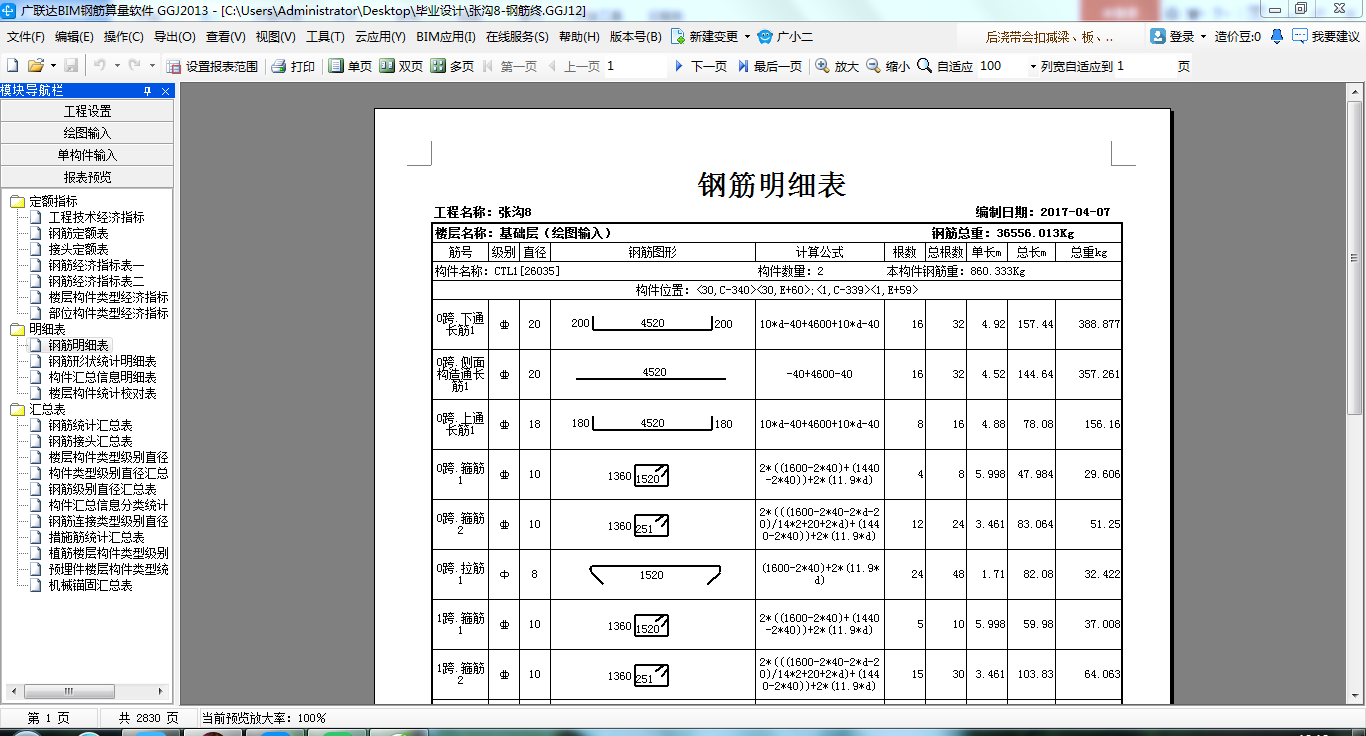The height and width of the screenshot is (736, 1366).
Task: Select 构件汇总信息明细表 report
Action: pyautogui.click(x=102, y=377)
